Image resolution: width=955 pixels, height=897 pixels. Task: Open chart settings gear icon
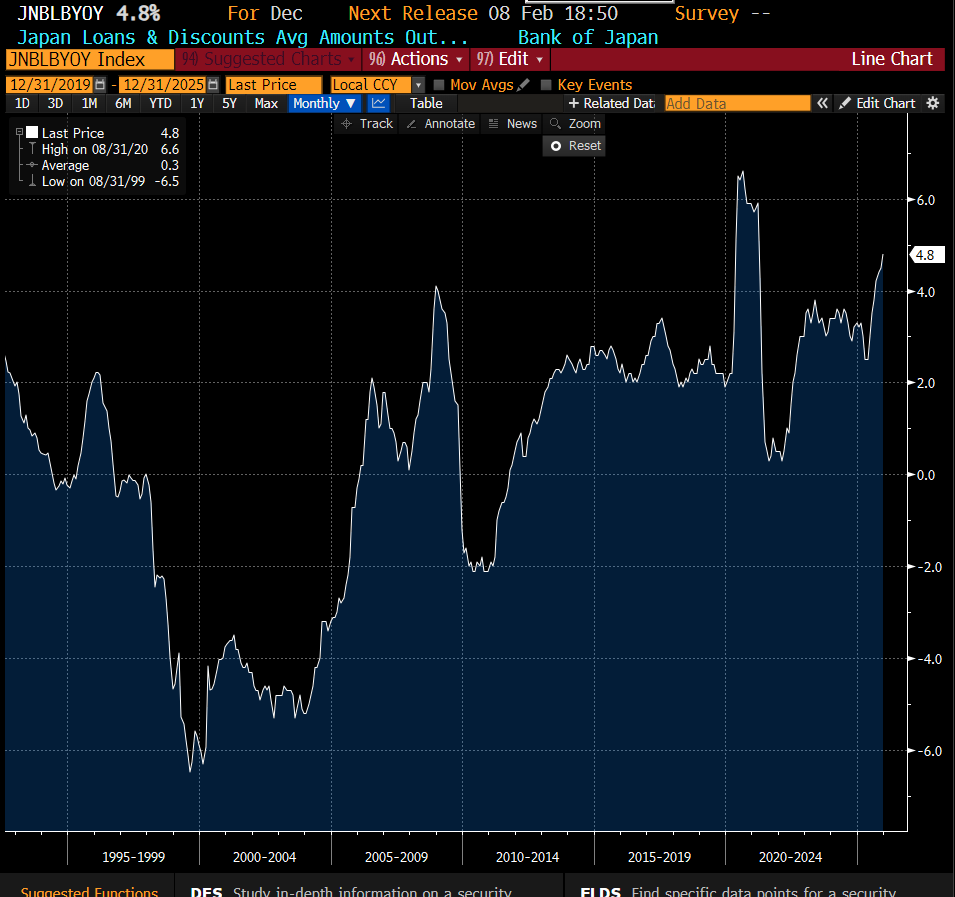click(x=932, y=104)
